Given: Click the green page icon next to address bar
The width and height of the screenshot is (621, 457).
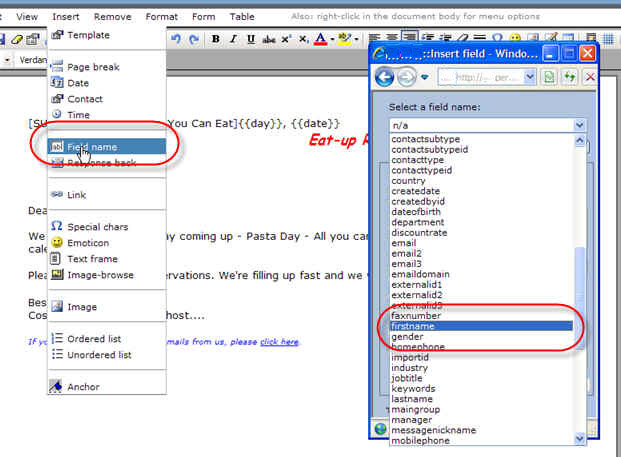Looking at the screenshot, I should pyautogui.click(x=549, y=77).
